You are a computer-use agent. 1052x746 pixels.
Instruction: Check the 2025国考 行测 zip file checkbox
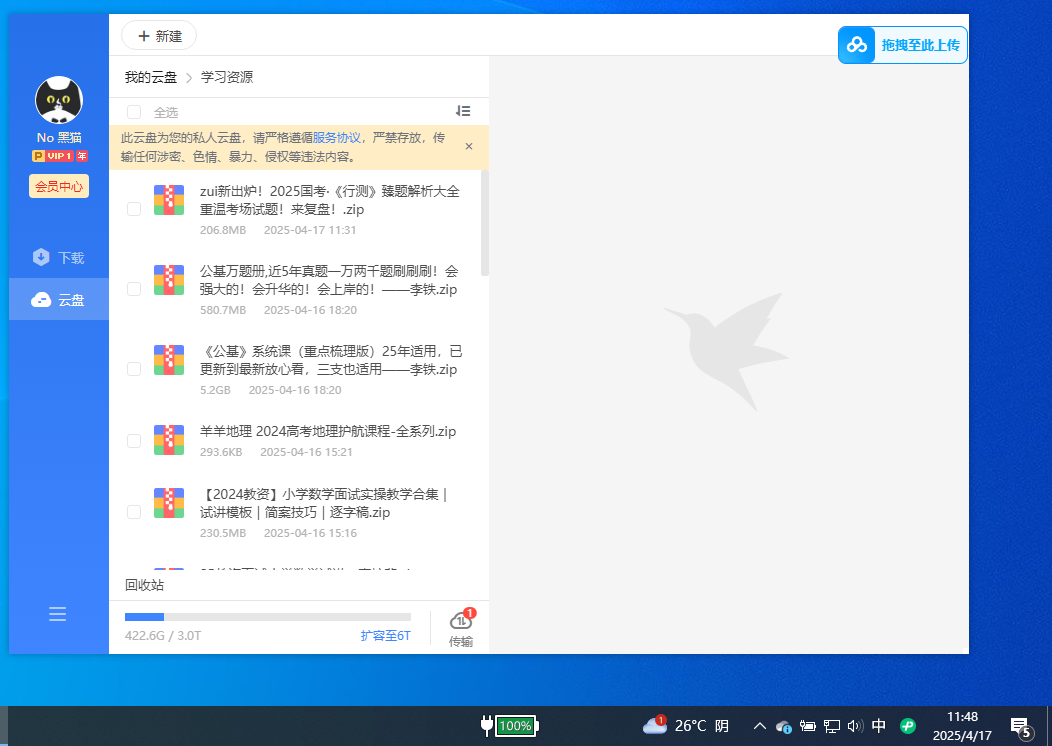click(134, 209)
